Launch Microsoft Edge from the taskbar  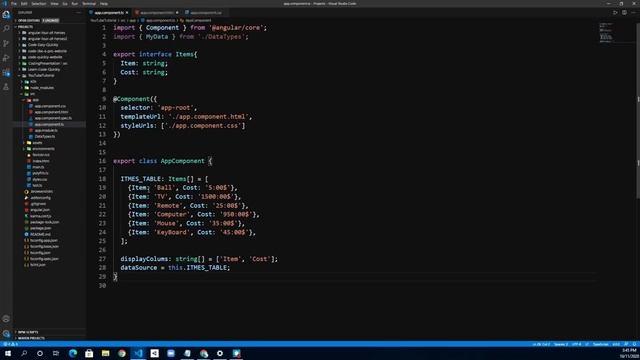pyautogui.click(x=73, y=353)
